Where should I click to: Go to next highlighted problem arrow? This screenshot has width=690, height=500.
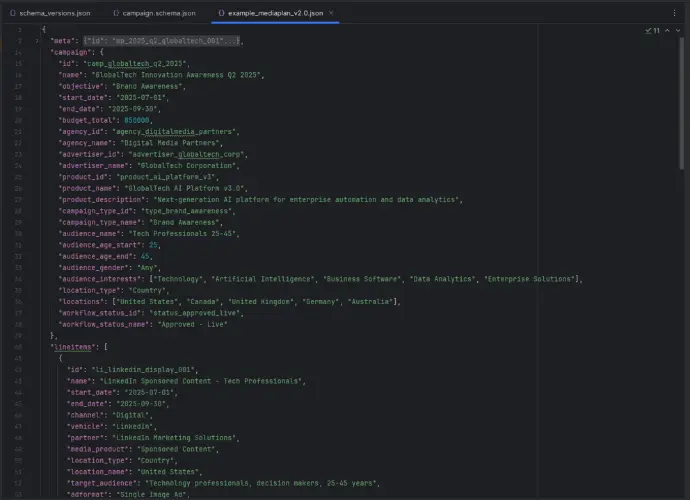[x=678, y=30]
